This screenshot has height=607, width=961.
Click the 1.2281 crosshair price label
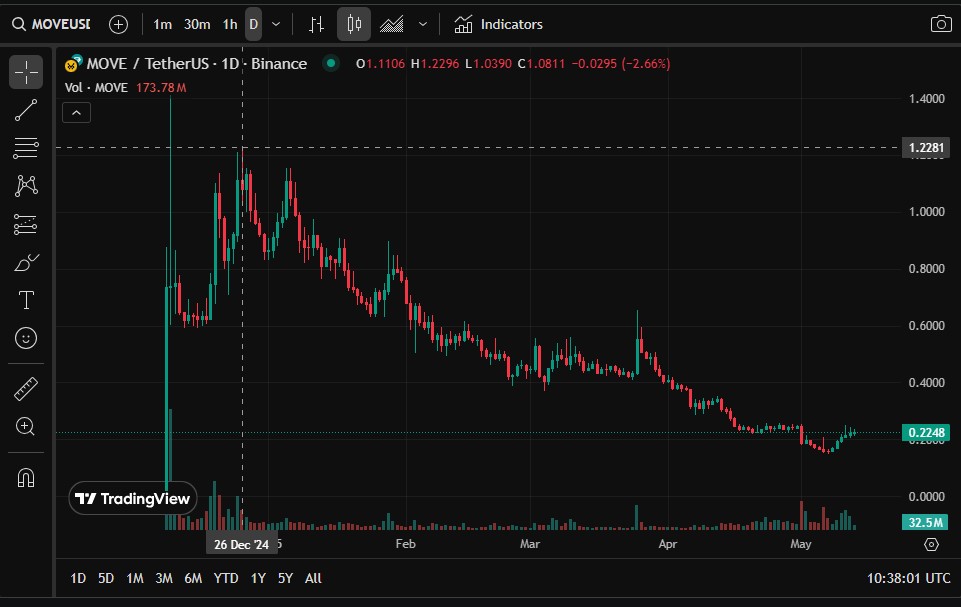(926, 148)
